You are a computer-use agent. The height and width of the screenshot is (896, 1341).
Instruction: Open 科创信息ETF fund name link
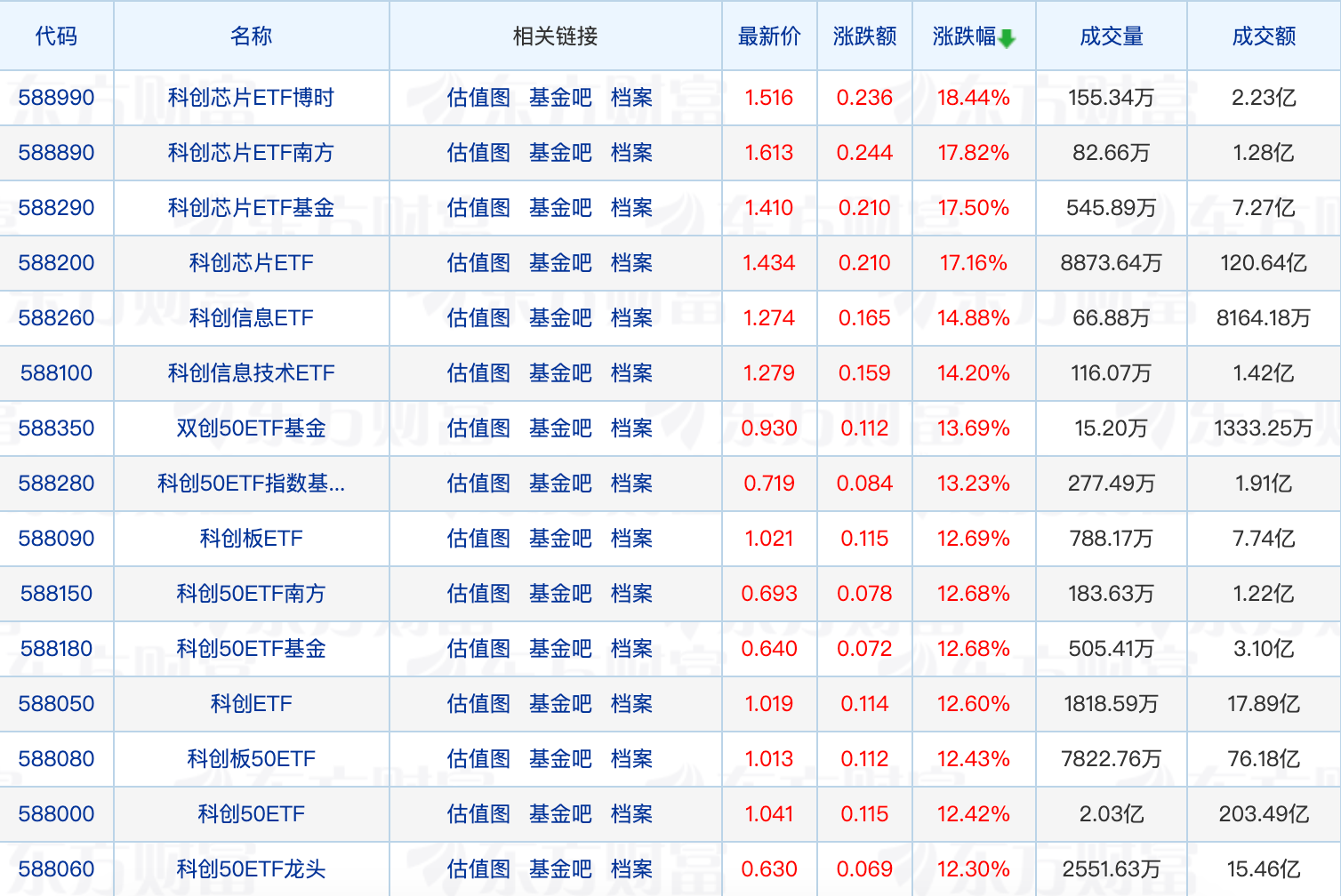click(x=252, y=318)
